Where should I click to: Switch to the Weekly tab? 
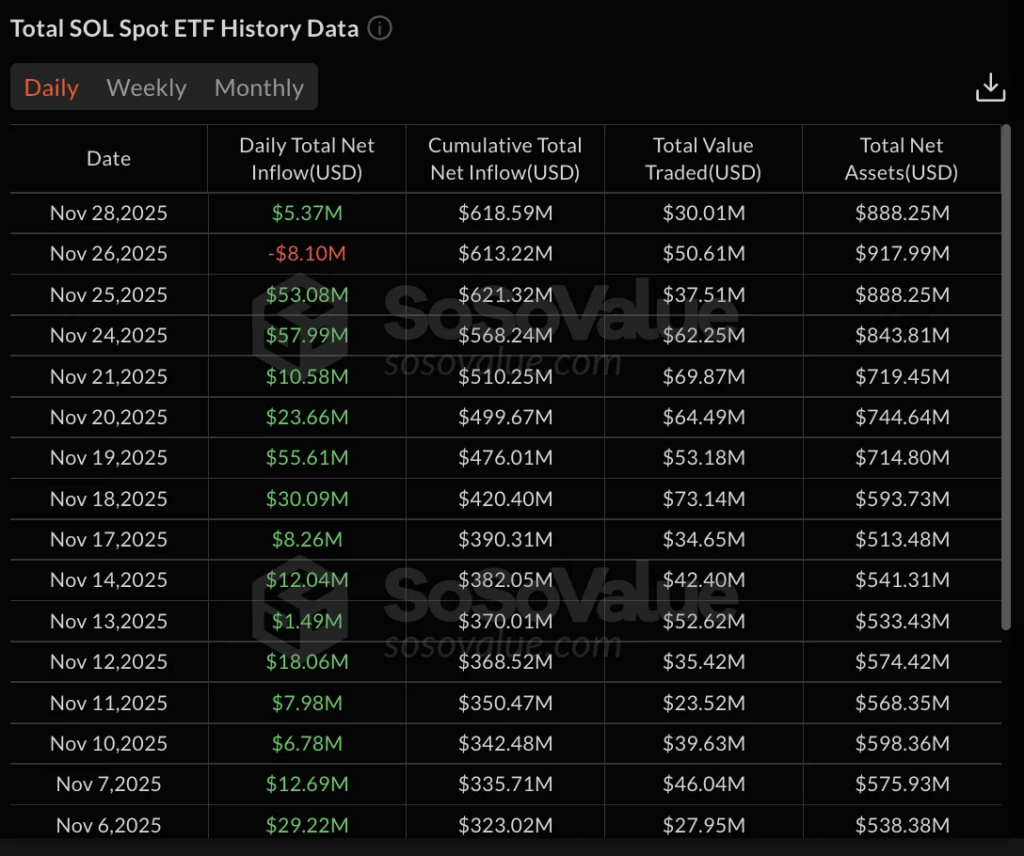(146, 87)
